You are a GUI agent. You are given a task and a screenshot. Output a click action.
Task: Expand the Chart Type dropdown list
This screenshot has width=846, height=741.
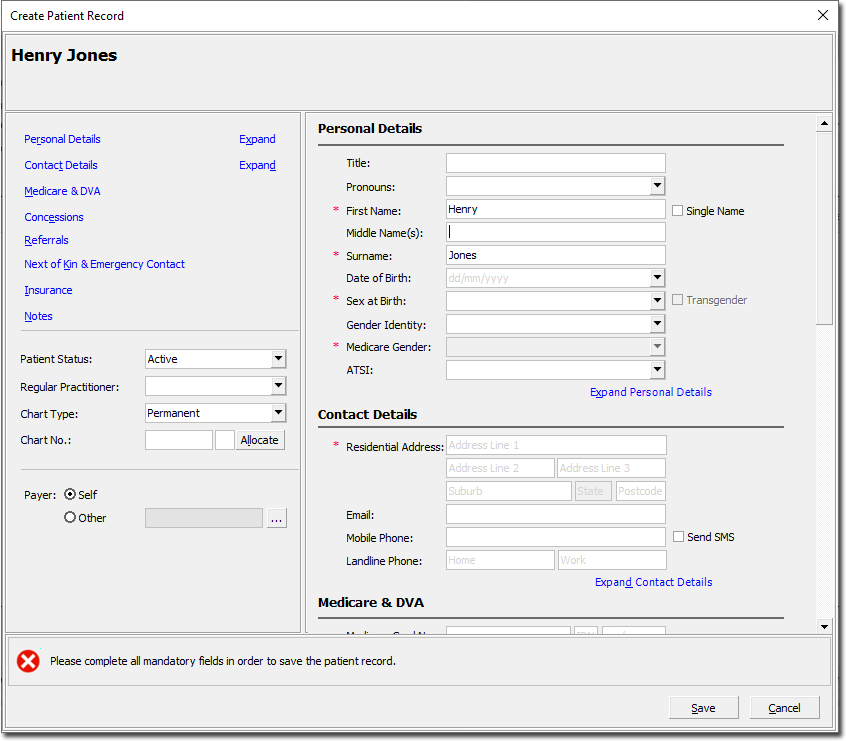pos(278,413)
